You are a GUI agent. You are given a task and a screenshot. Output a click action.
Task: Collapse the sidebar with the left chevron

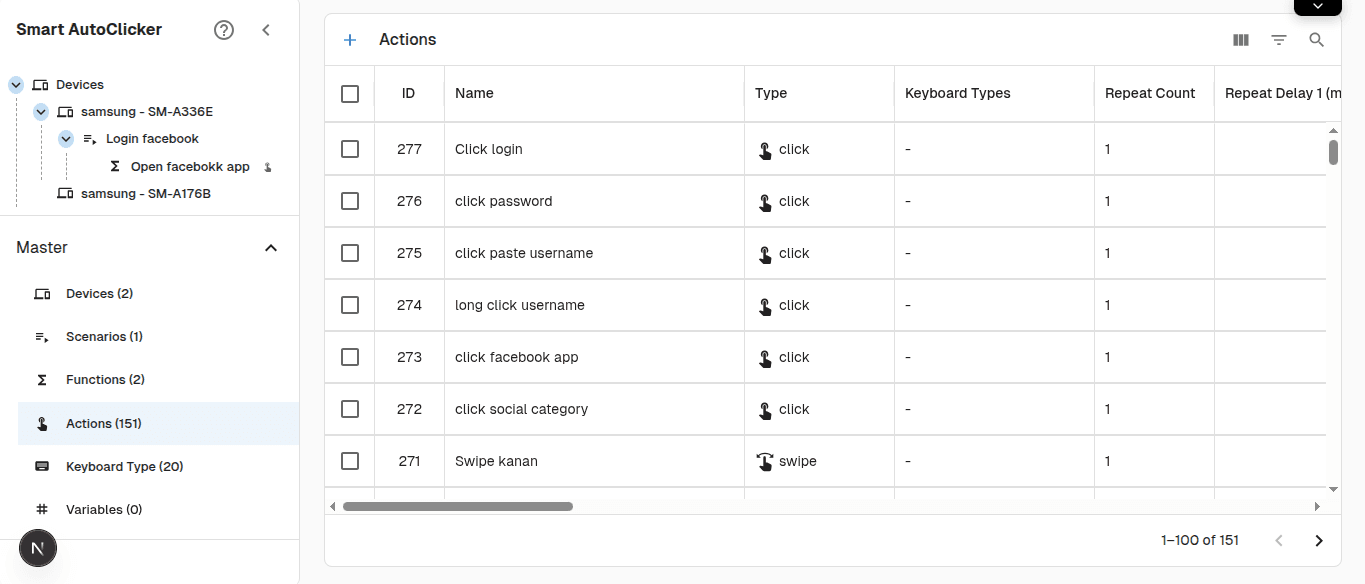coord(266,30)
